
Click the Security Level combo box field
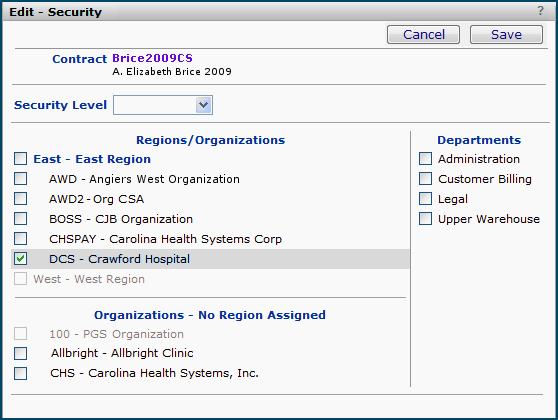pos(163,105)
